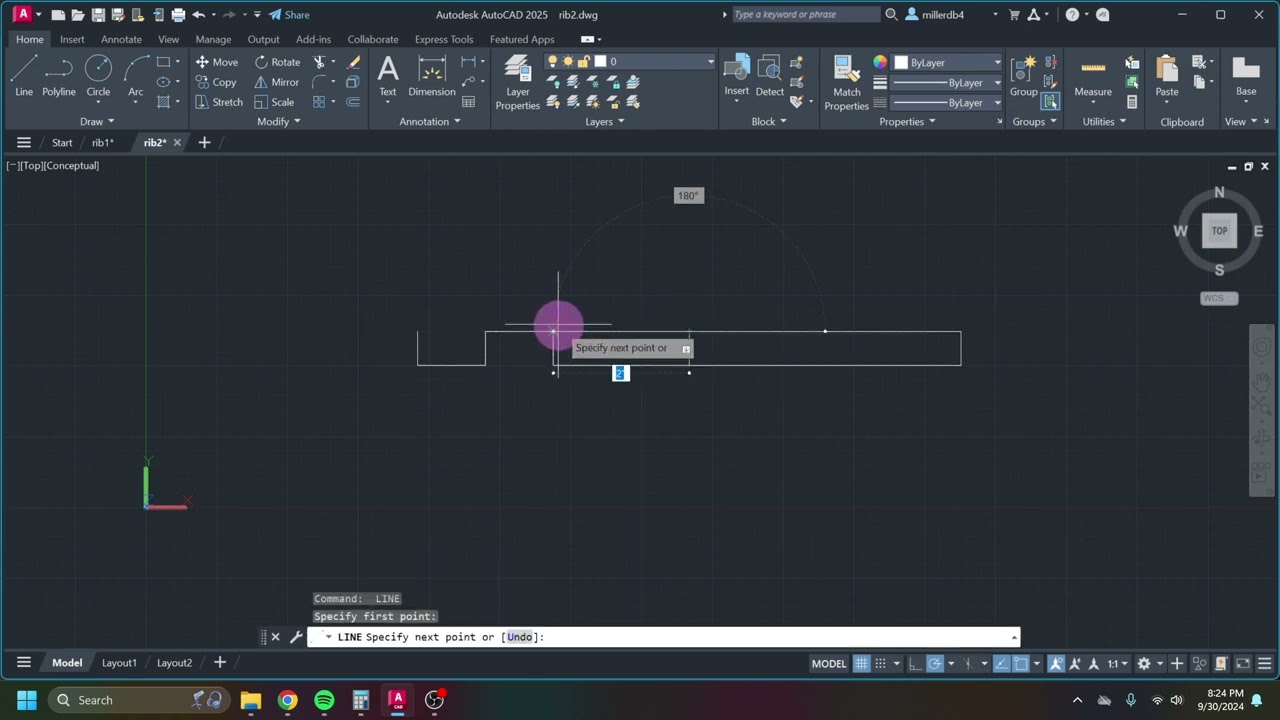Open Quick Calculator in Utilities panel

pos(1132,102)
